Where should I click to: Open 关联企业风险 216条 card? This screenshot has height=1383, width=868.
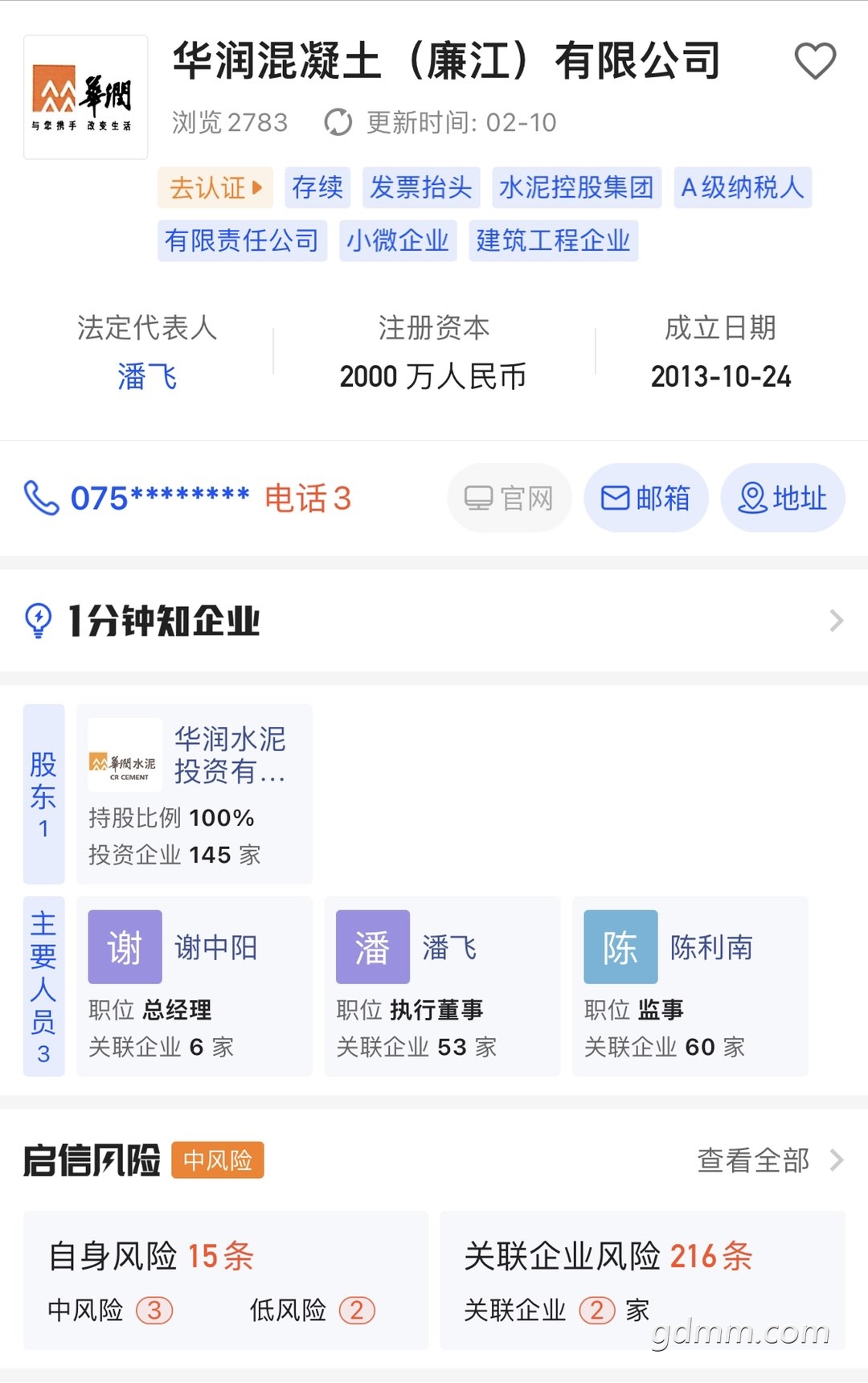(x=643, y=1281)
